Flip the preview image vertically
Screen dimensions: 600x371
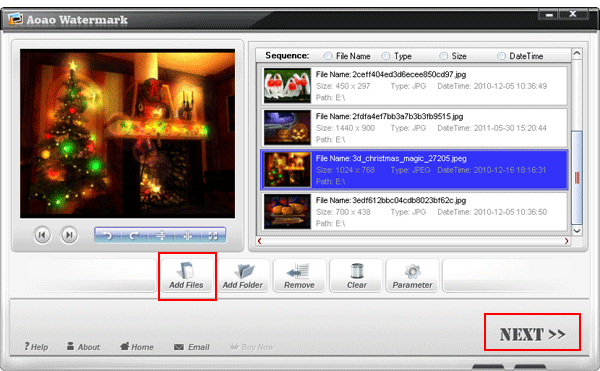[x=161, y=236]
